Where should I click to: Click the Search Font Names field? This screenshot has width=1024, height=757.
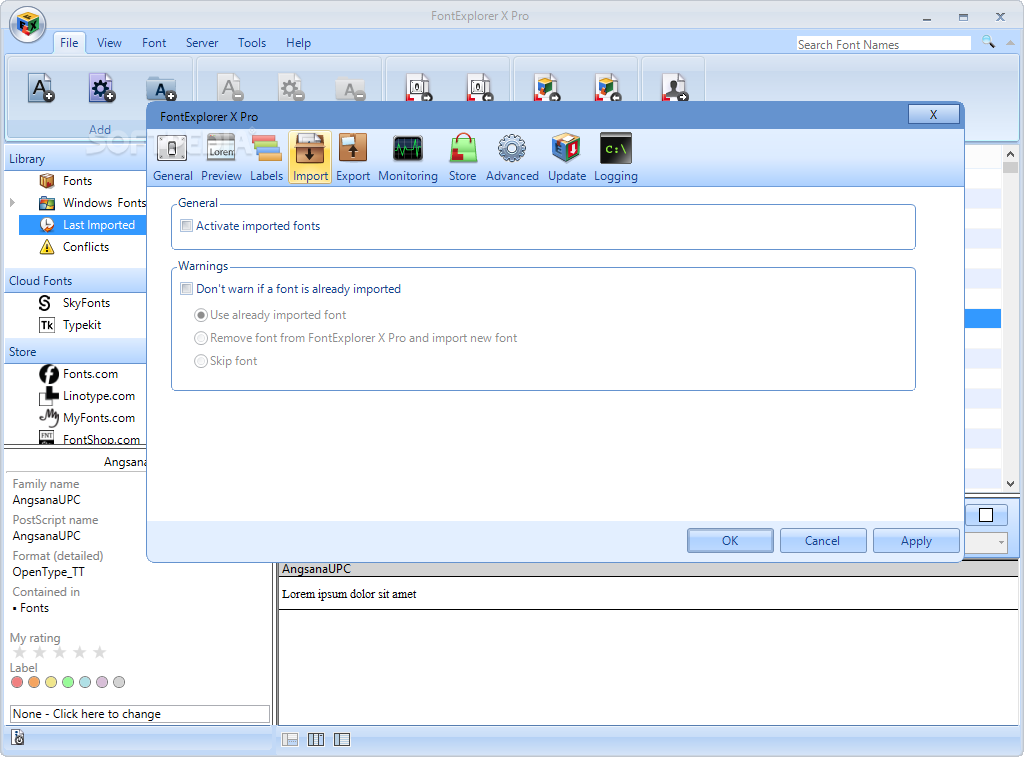(884, 44)
